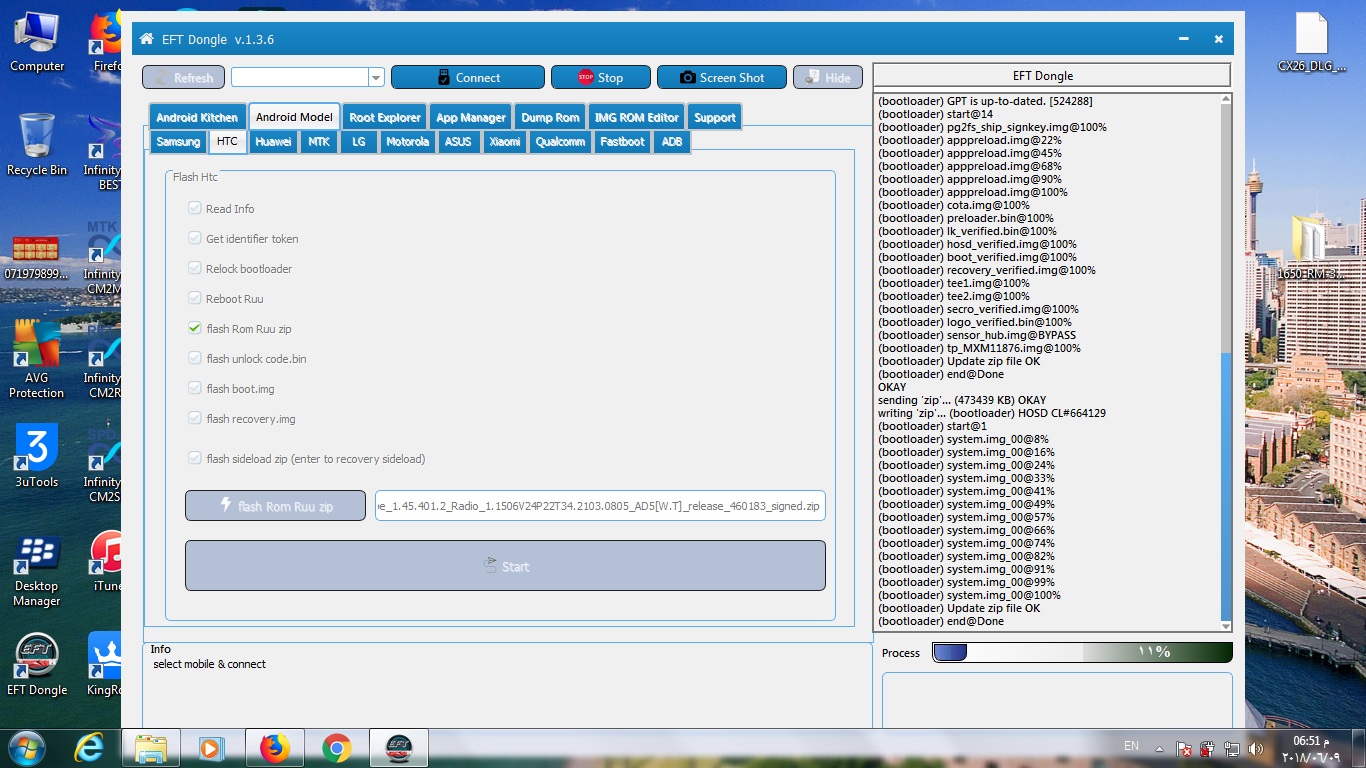Toggle the Relock bootloader checkbox

click(194, 269)
